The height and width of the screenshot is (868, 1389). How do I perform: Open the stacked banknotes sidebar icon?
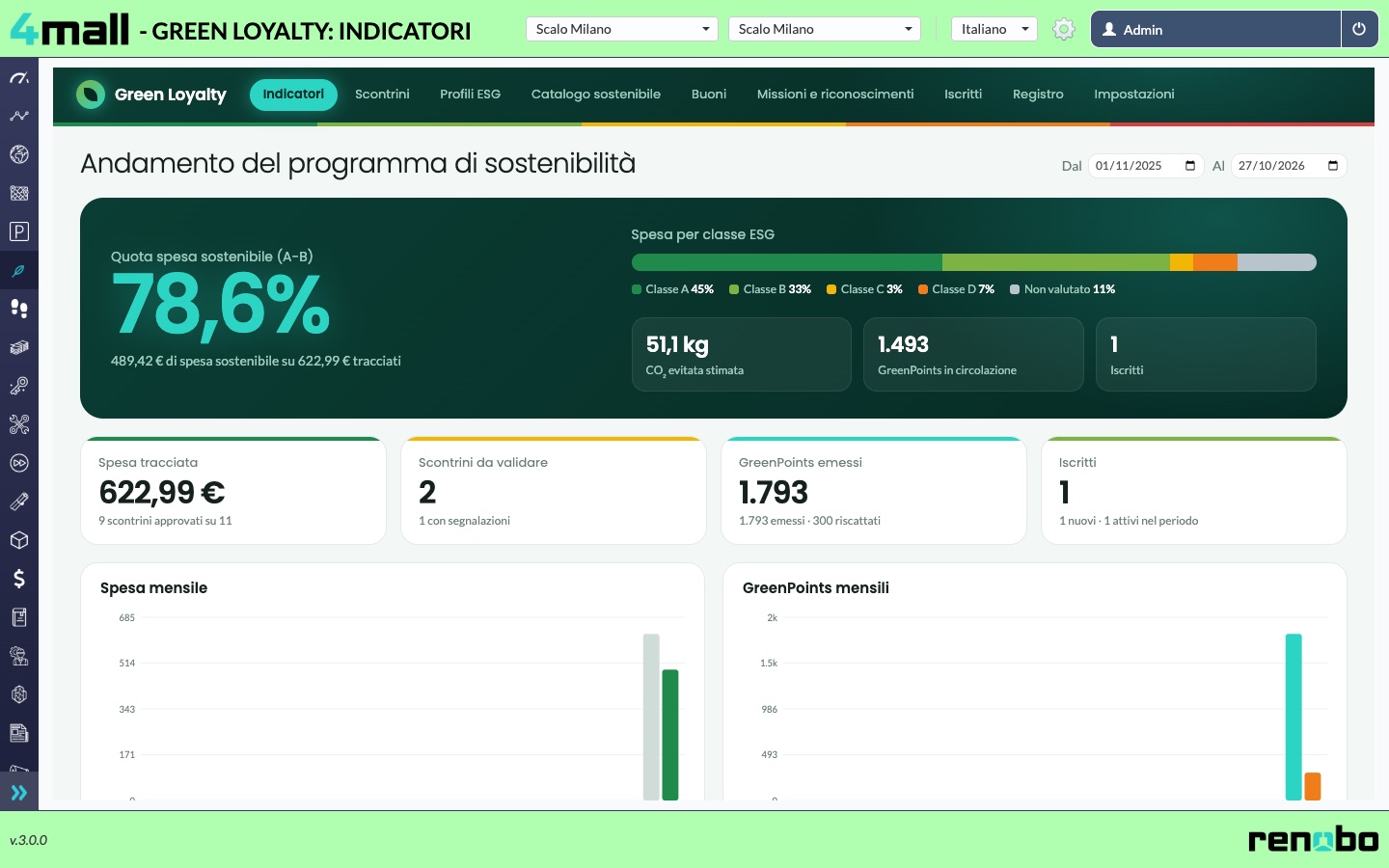point(18,347)
